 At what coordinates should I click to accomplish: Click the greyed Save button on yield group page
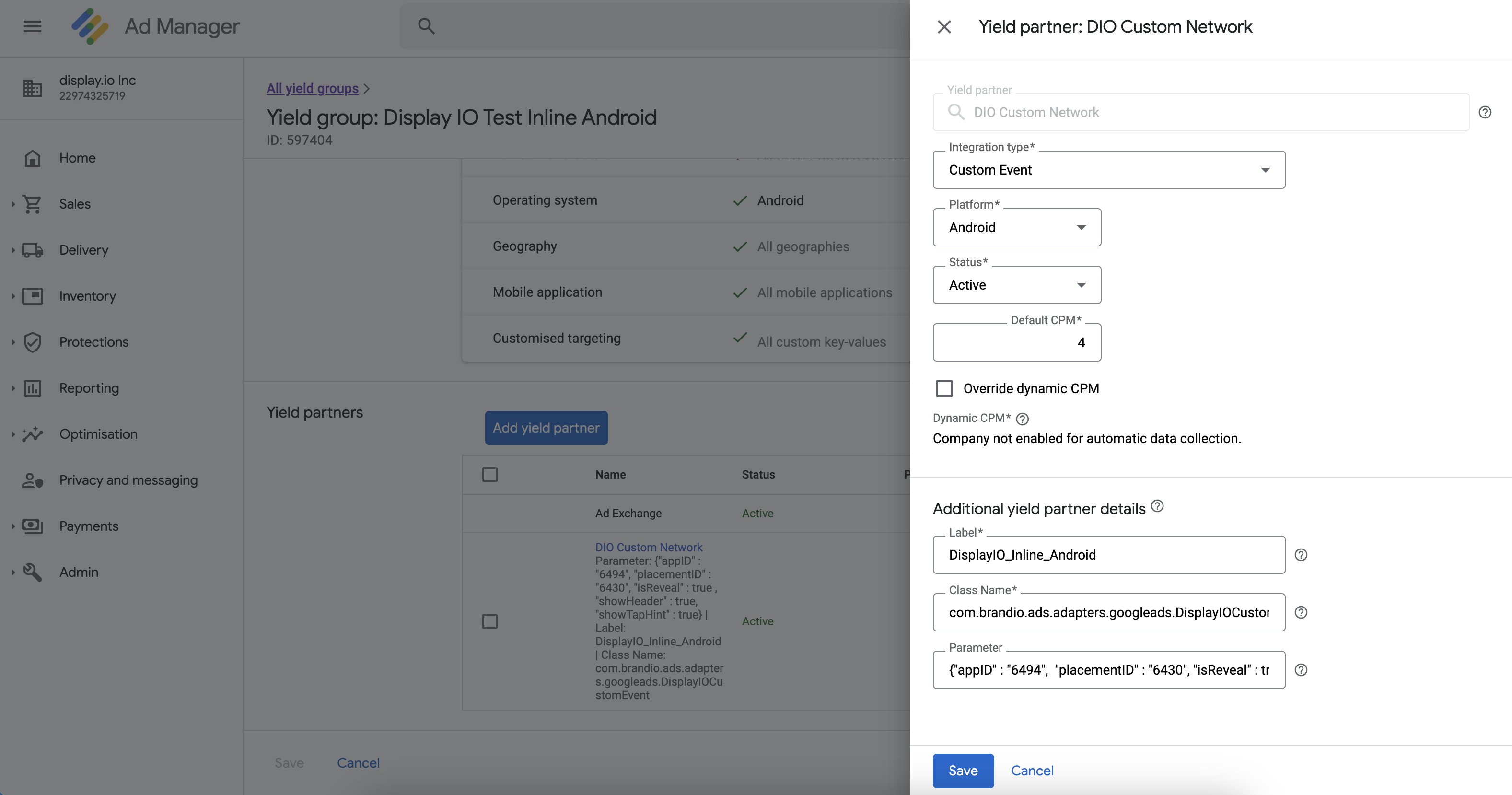(290, 763)
